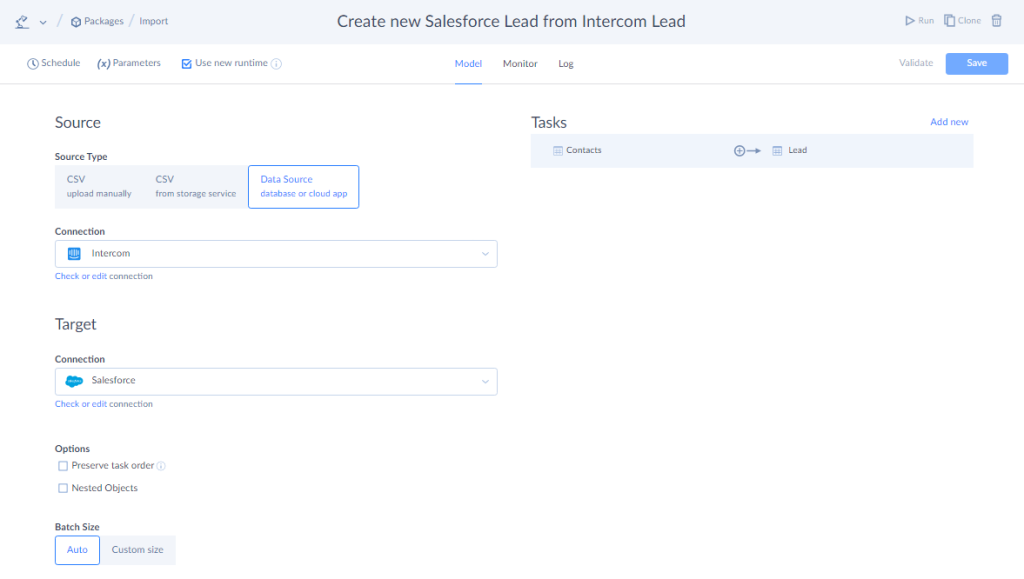Viewport: 1024px width, 579px height.
Task: Clone this package
Action: pos(963,21)
